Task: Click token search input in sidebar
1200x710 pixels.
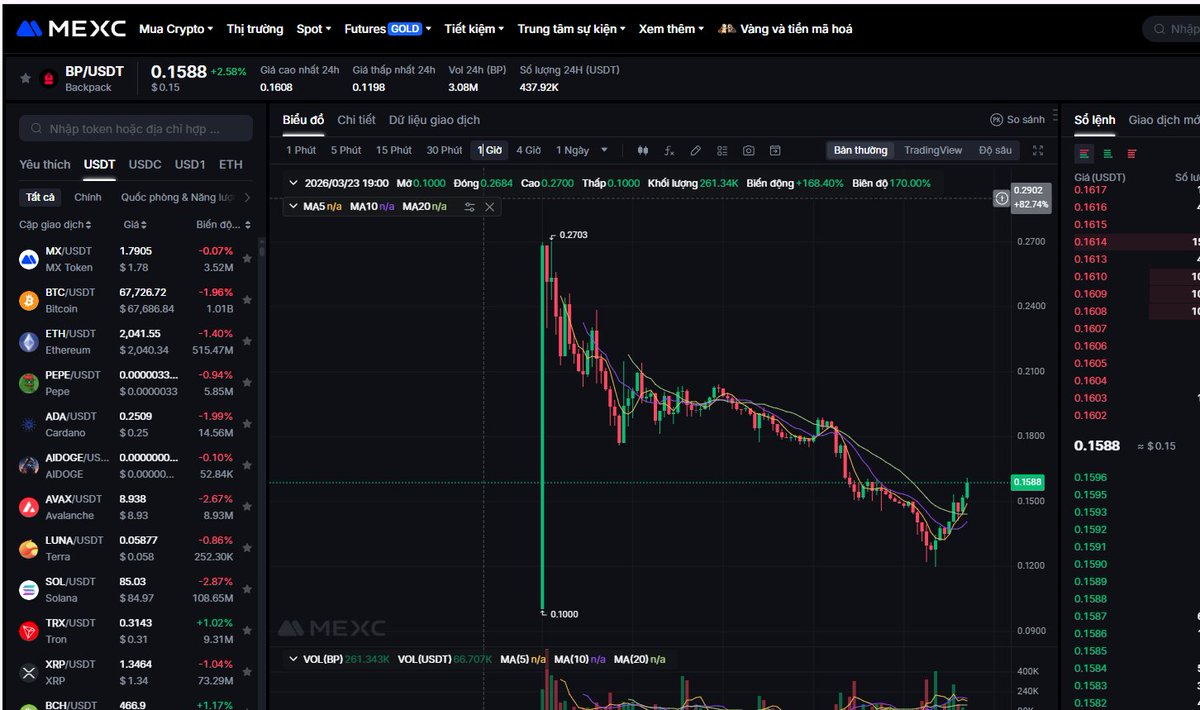Action: (134, 129)
